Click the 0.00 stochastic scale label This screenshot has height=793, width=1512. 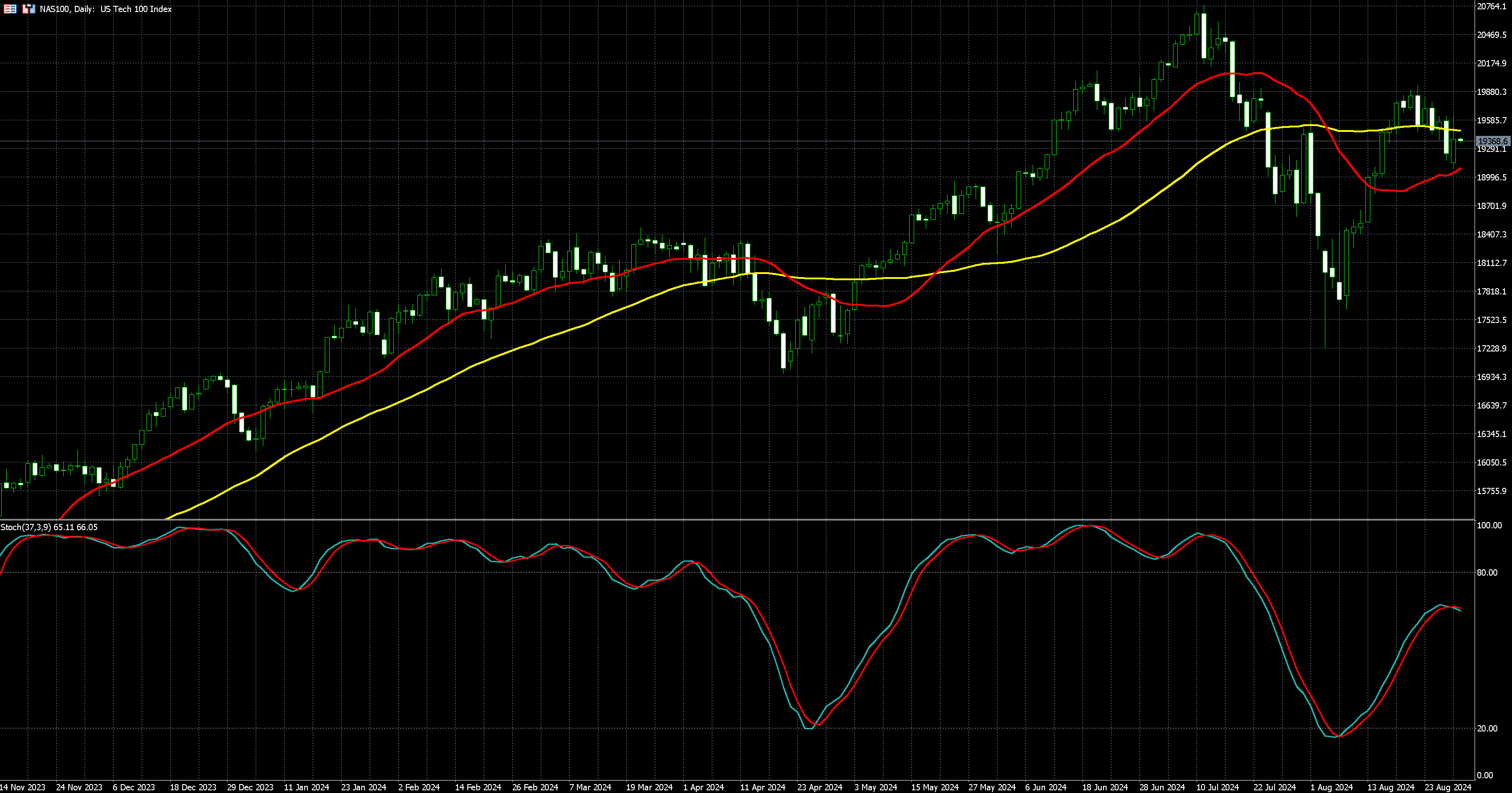click(x=1484, y=775)
